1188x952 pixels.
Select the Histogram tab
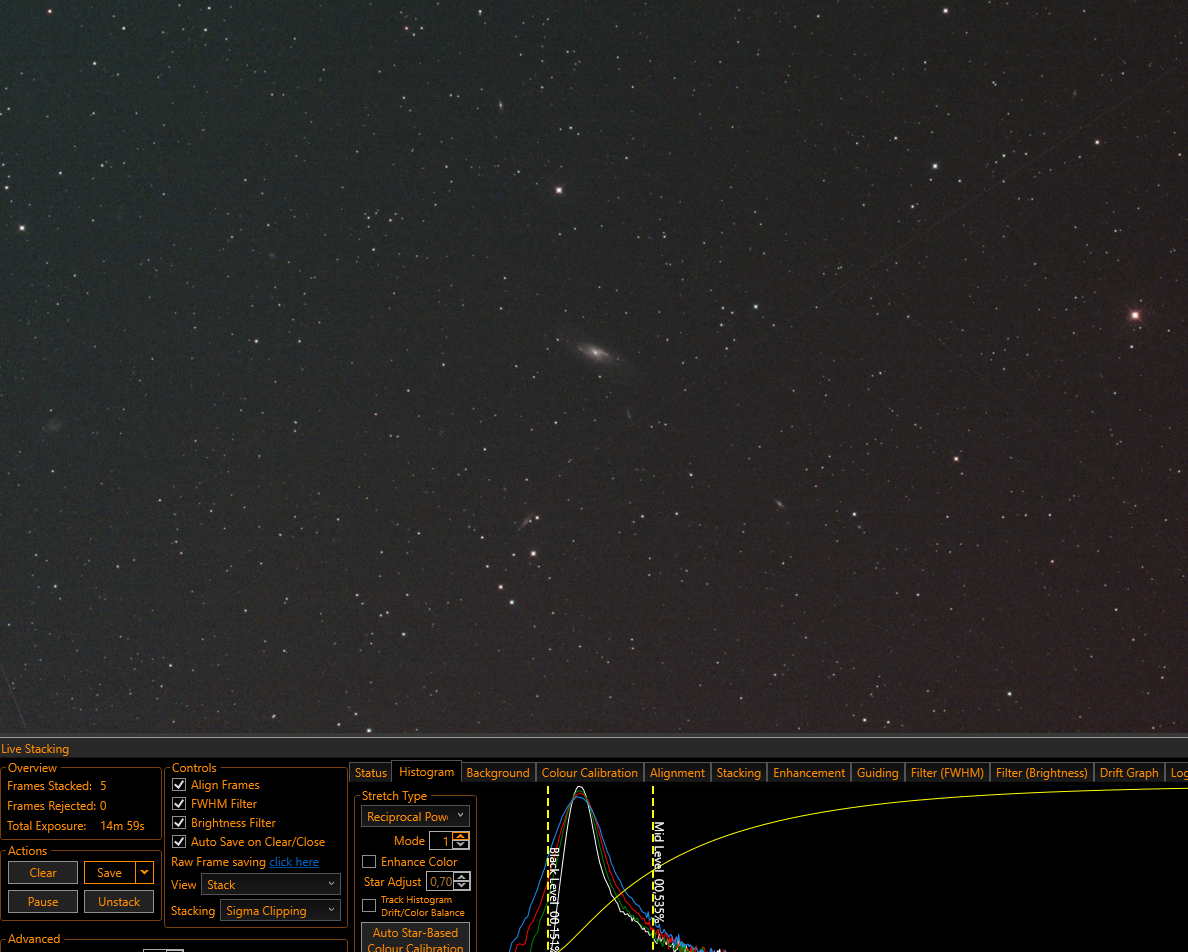(427, 772)
